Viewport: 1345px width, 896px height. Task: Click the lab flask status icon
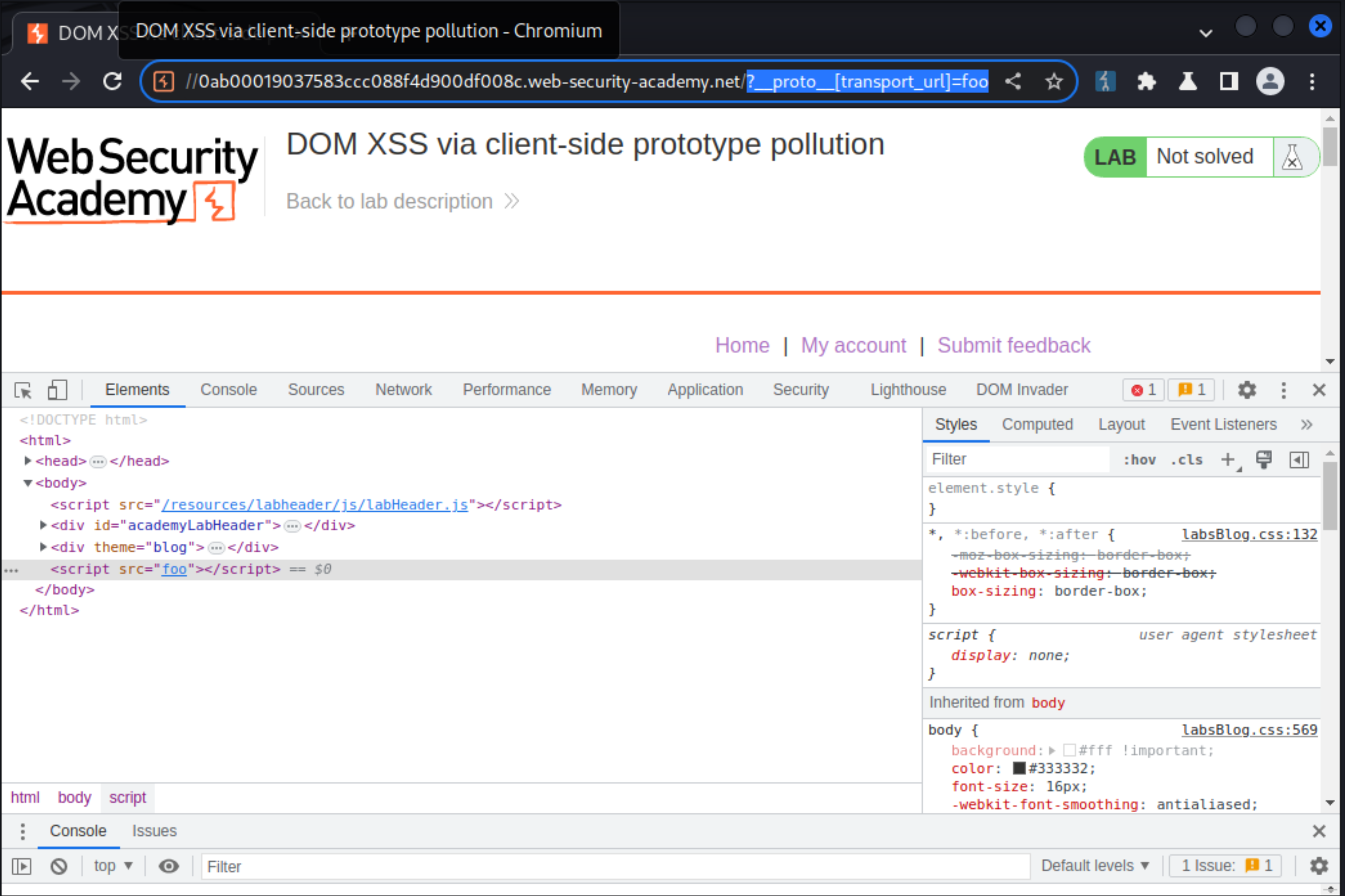pos(1292,157)
